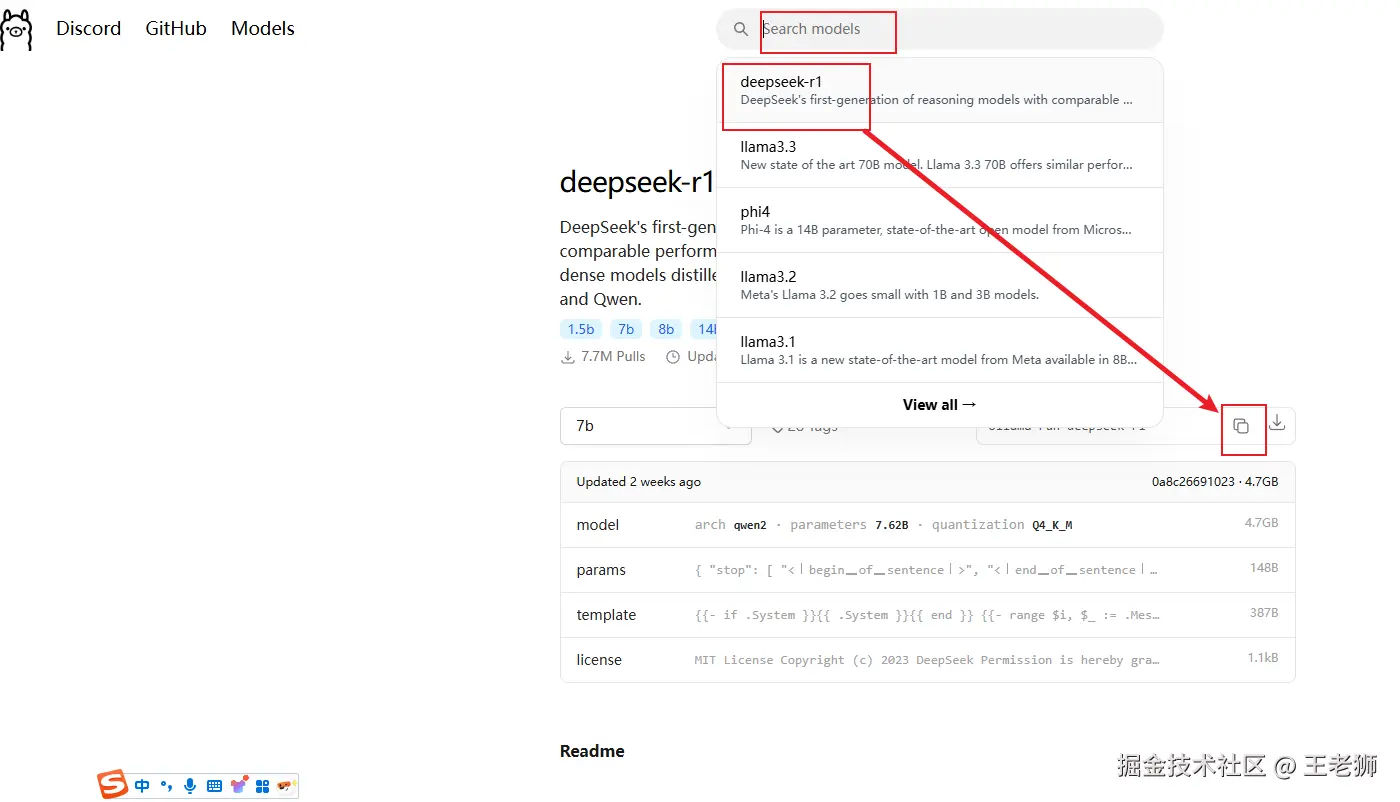The width and height of the screenshot is (1400, 802).
Task: Toggle the 中 Chinese input mode
Action: pyautogui.click(x=142, y=786)
